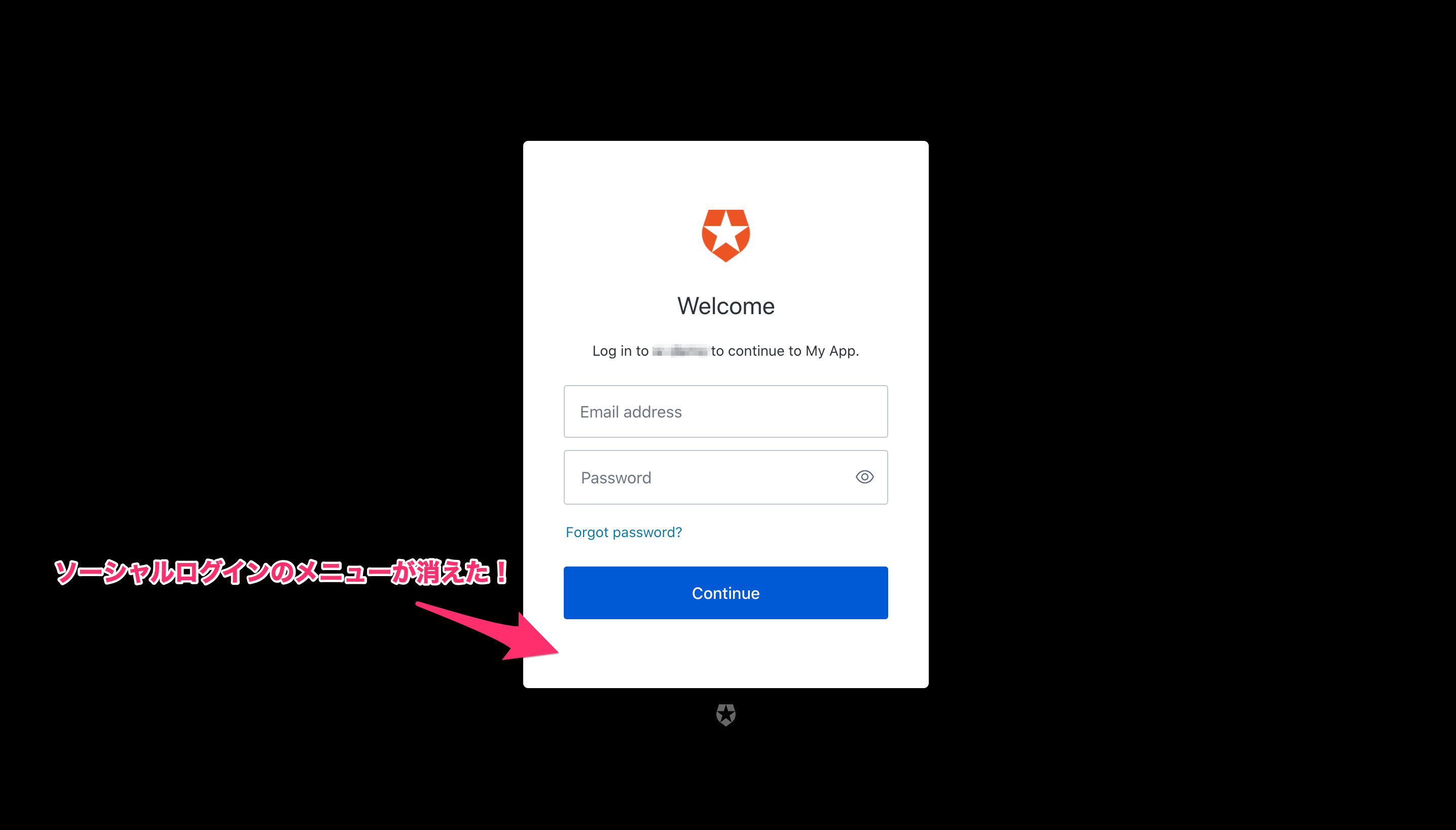Click the orange Auth0 shield logo
The image size is (1456, 830).
pyautogui.click(x=725, y=236)
